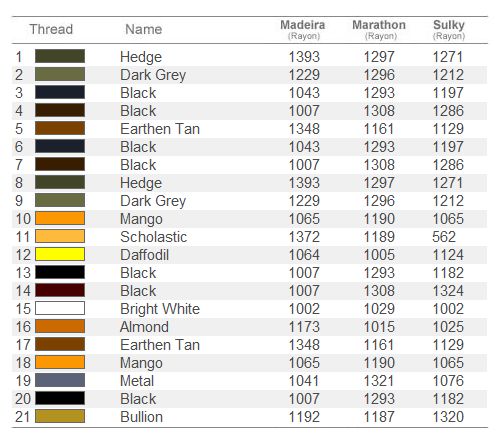Select the Earthen Tan name in row 5
Viewport: 500px width, 438px height.
click(160, 129)
